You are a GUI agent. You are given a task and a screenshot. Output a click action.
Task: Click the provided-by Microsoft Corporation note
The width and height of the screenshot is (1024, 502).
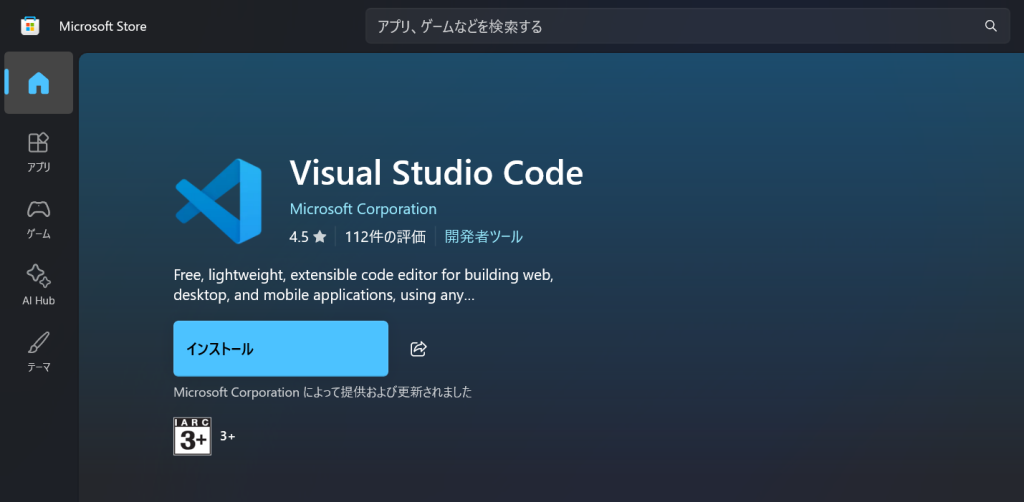click(322, 392)
